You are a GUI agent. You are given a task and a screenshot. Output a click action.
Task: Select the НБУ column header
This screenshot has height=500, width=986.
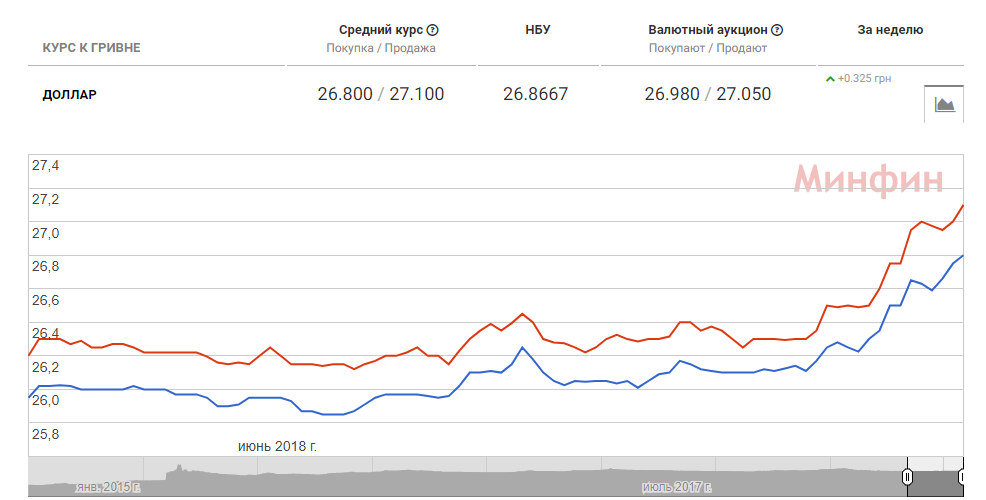(537, 30)
